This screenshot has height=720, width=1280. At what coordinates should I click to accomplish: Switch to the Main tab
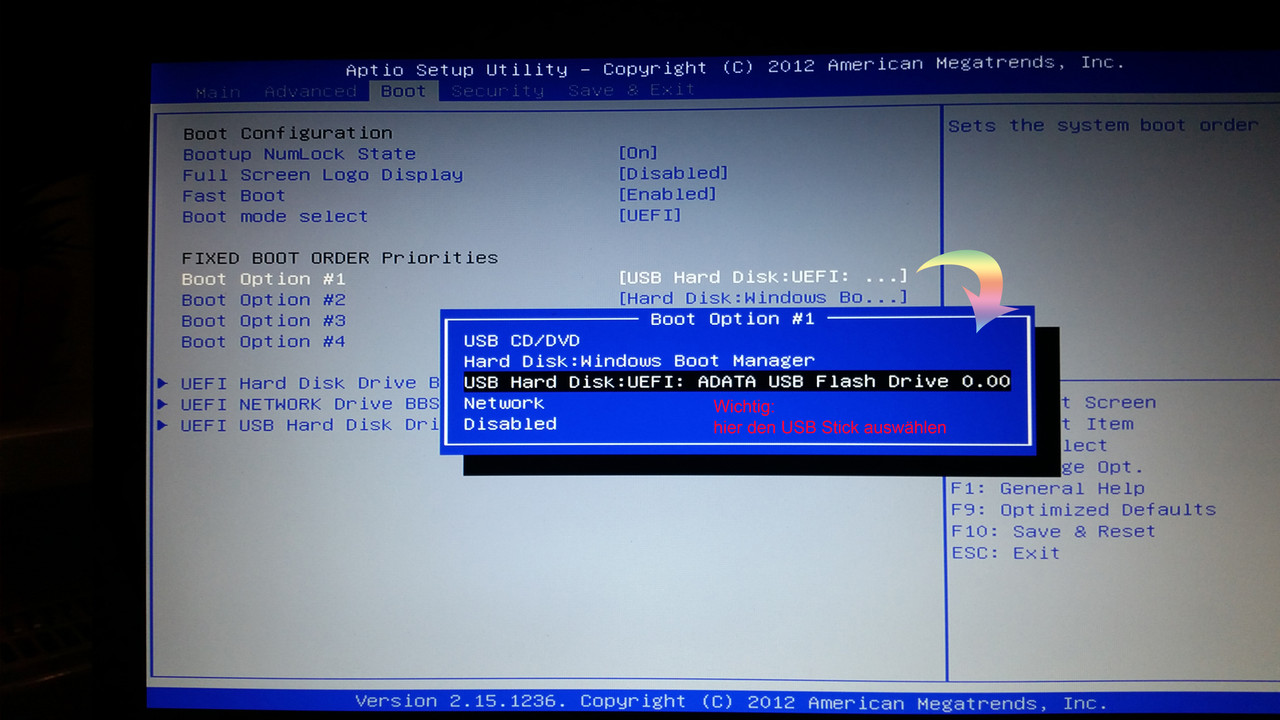(218, 92)
